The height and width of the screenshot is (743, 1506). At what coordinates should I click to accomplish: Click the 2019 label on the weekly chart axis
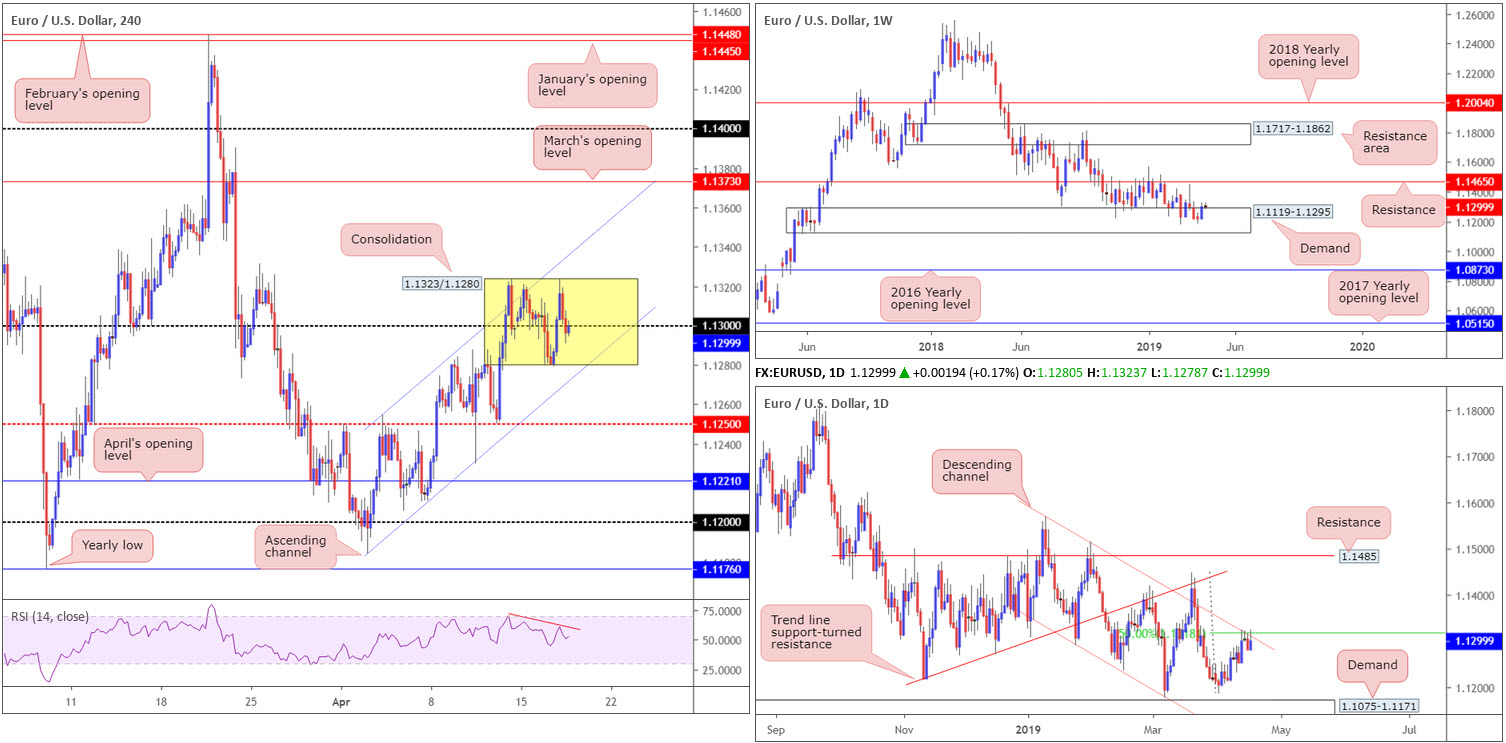[1148, 346]
